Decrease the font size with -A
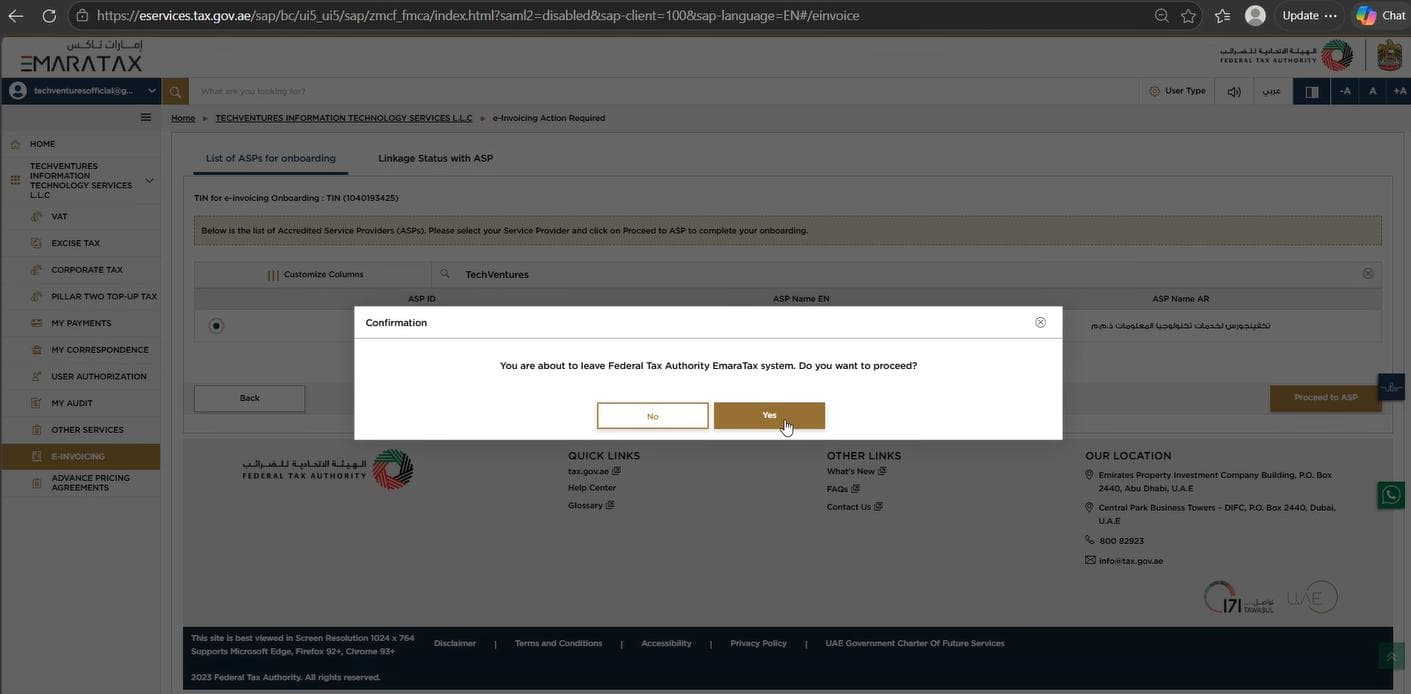The width and height of the screenshot is (1411, 694). coord(1345,91)
